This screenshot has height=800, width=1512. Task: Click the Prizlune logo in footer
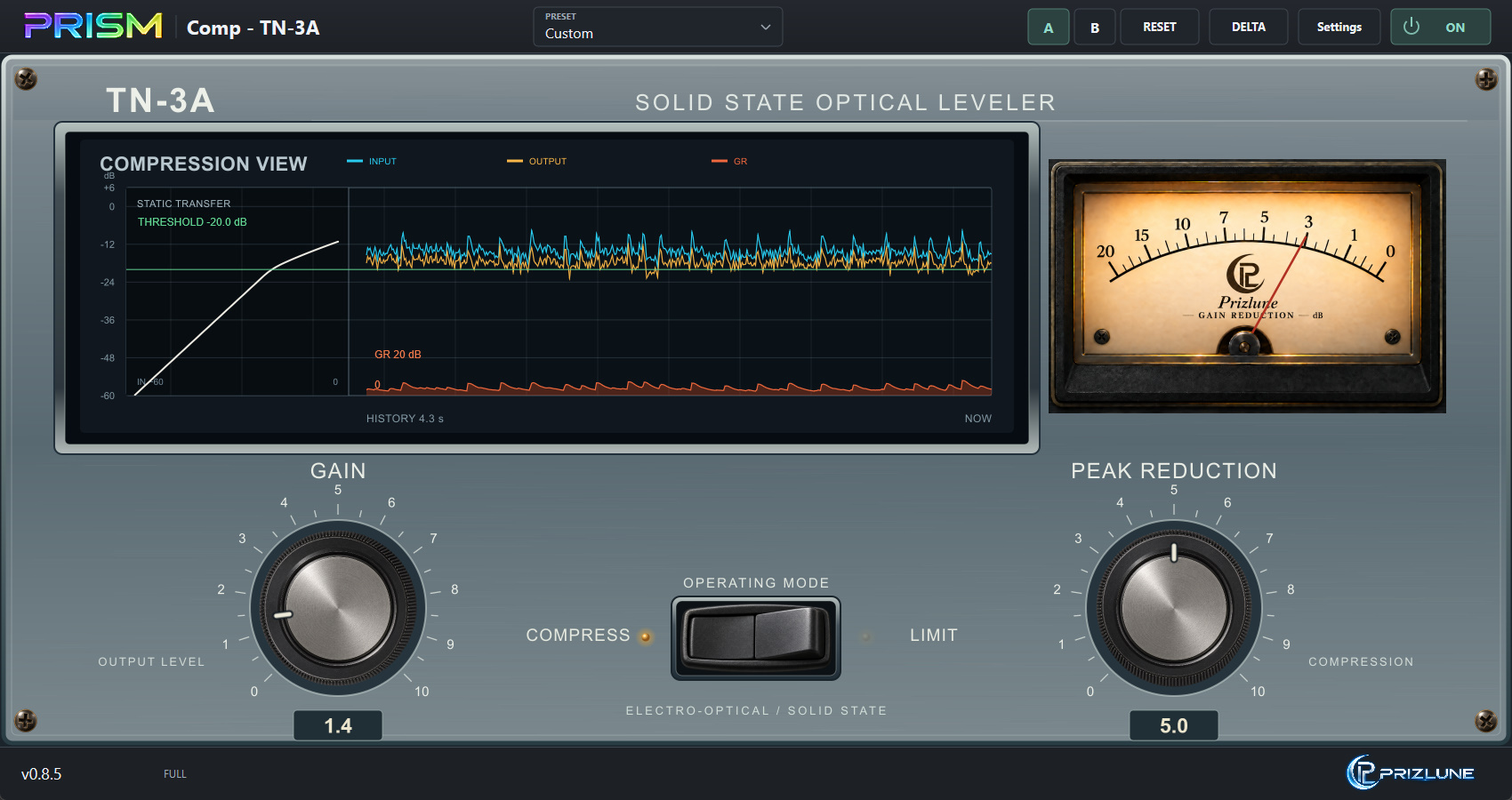[x=1411, y=772]
